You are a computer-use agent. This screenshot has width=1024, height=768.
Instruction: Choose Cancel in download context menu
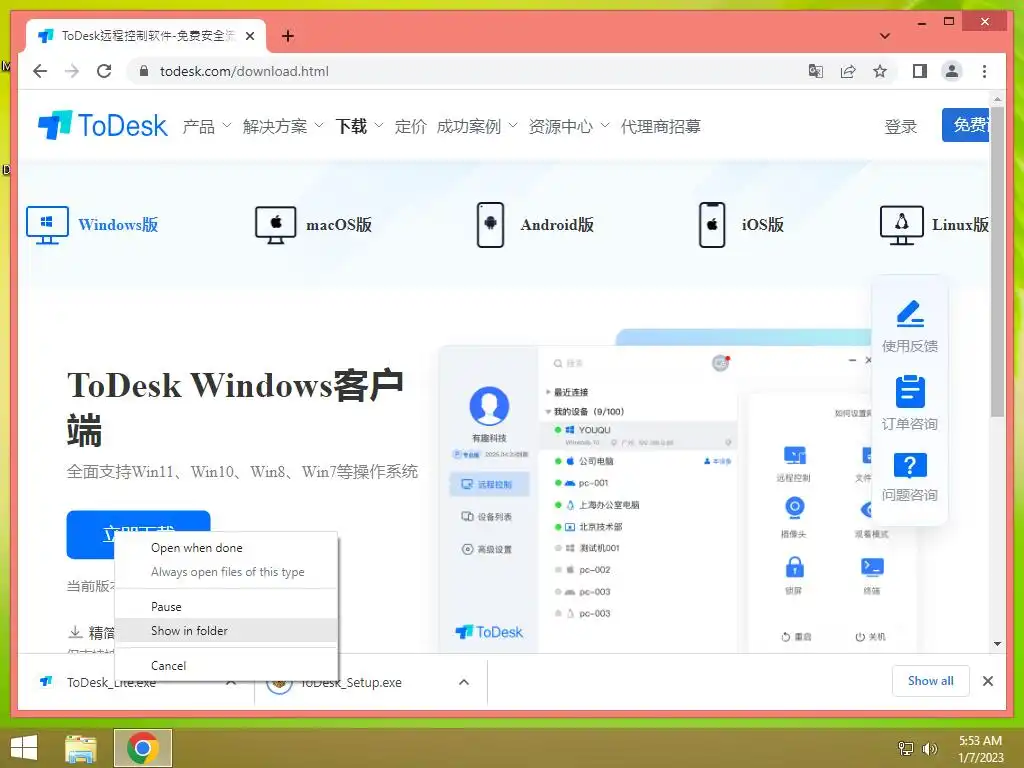click(x=226, y=665)
